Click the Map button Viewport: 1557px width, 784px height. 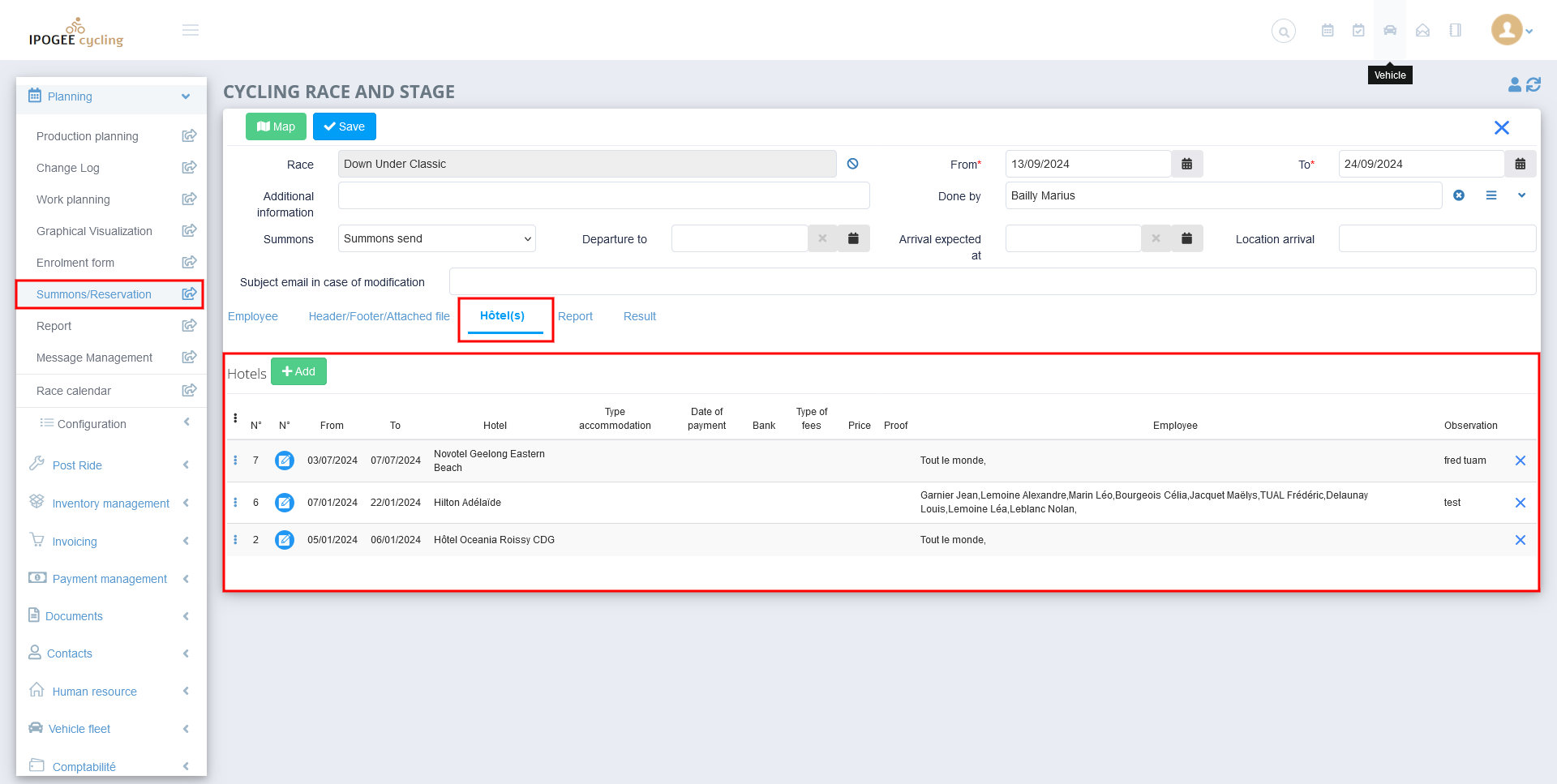click(x=276, y=126)
